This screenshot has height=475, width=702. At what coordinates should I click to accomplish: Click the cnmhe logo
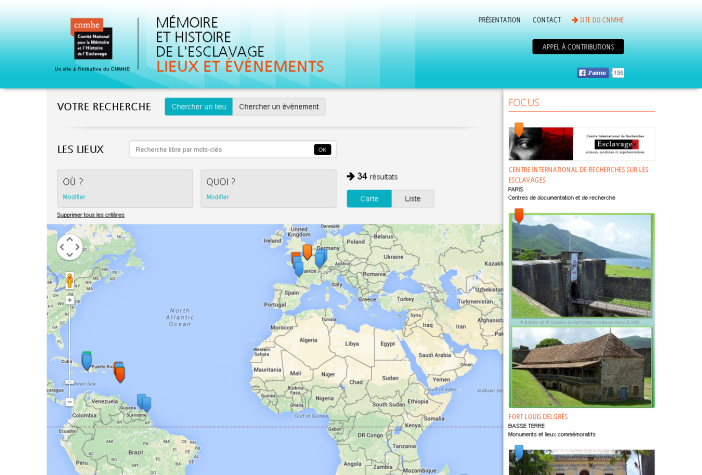[92, 39]
